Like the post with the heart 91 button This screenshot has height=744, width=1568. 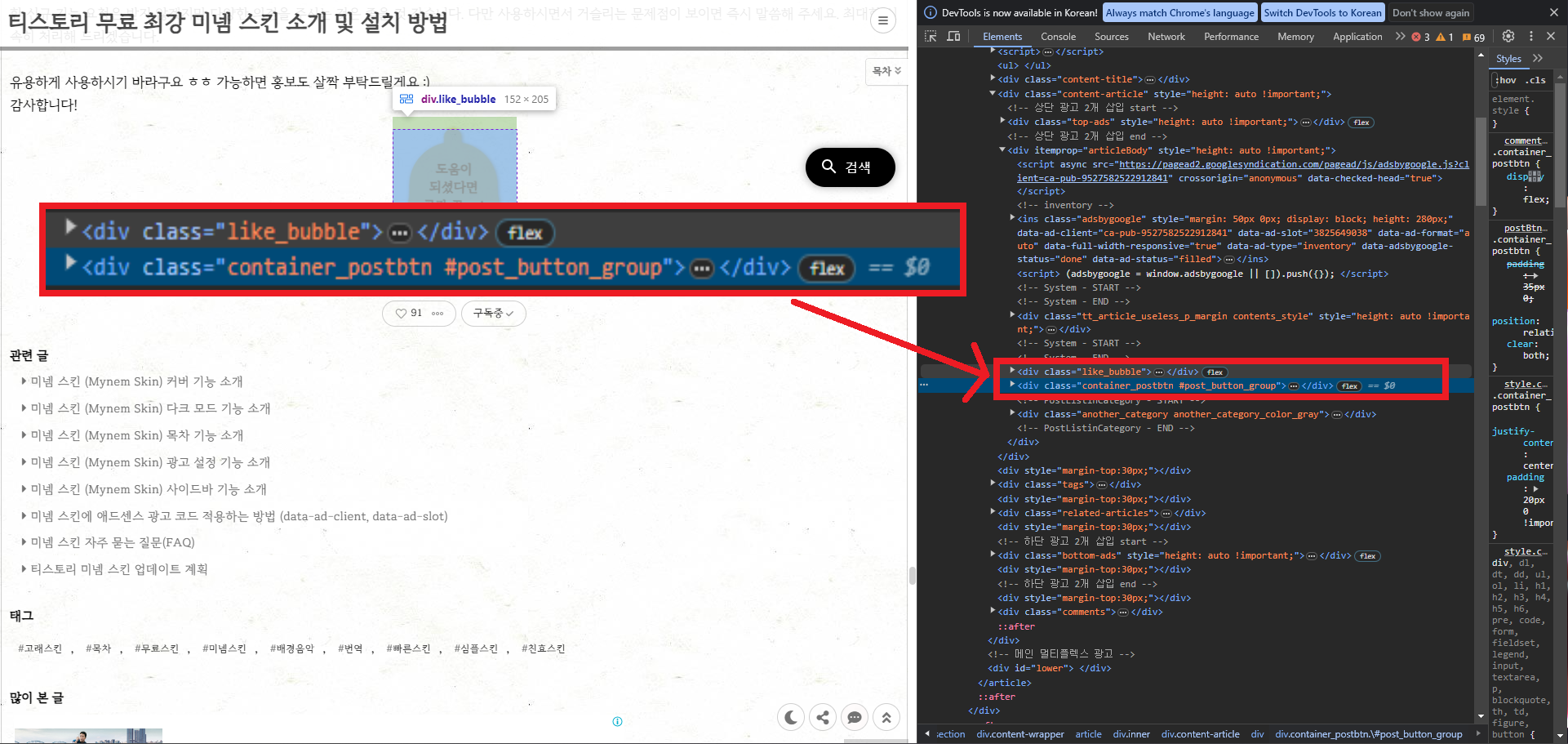point(409,313)
